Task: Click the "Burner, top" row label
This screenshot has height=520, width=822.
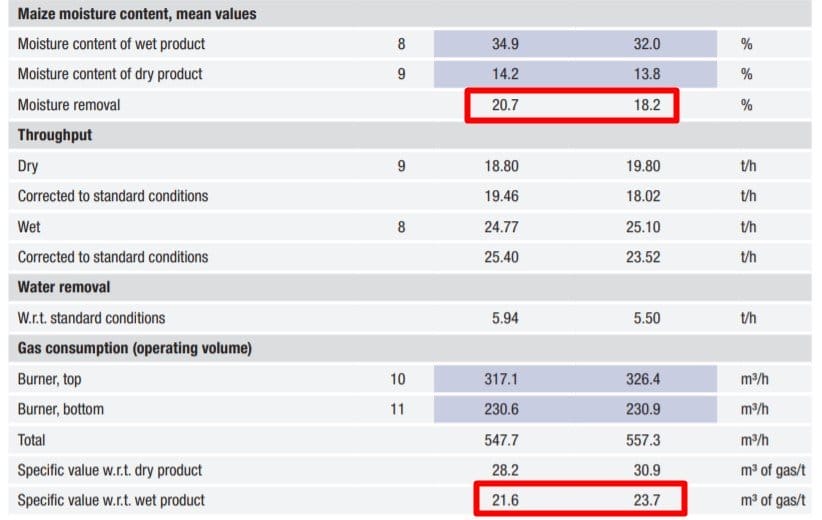Action: [50, 379]
